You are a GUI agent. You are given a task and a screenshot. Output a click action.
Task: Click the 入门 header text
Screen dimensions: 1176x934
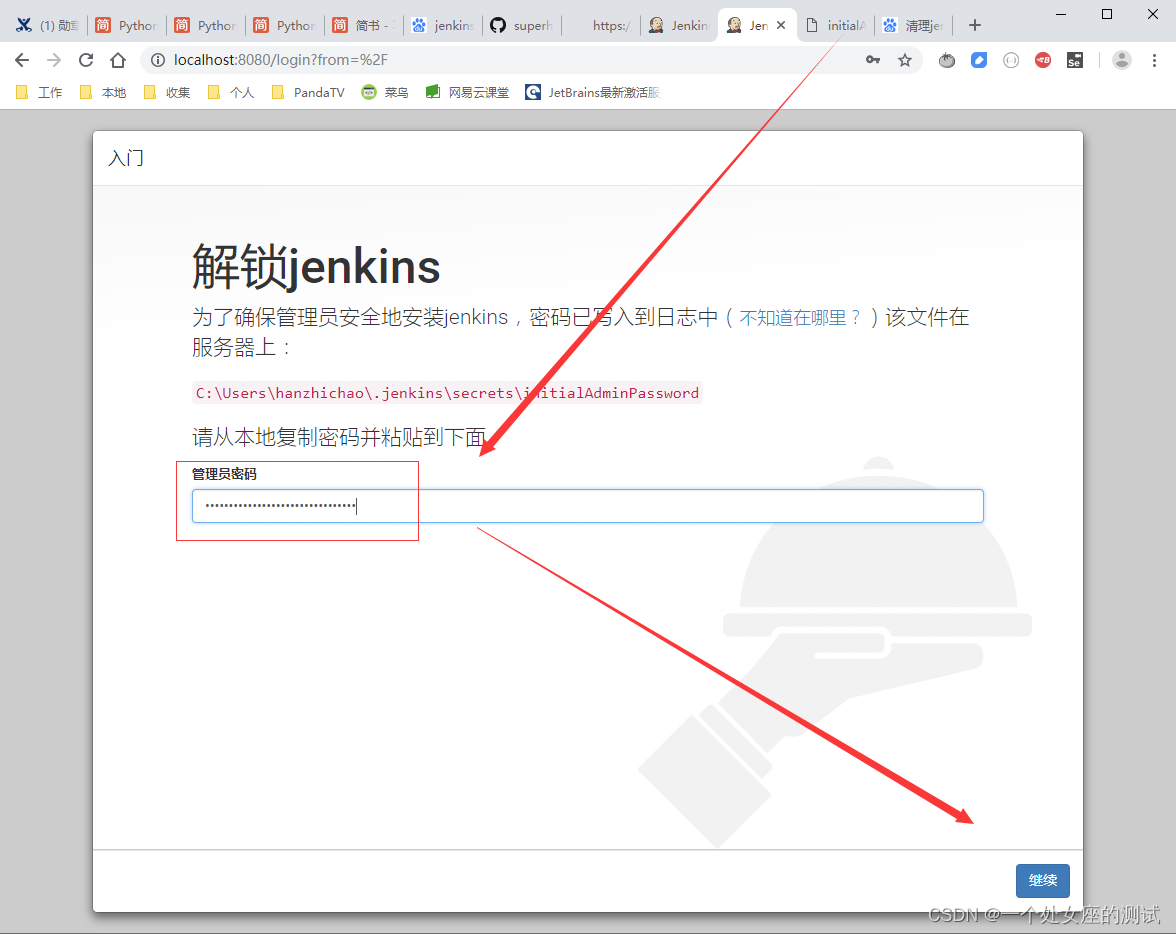tap(126, 158)
